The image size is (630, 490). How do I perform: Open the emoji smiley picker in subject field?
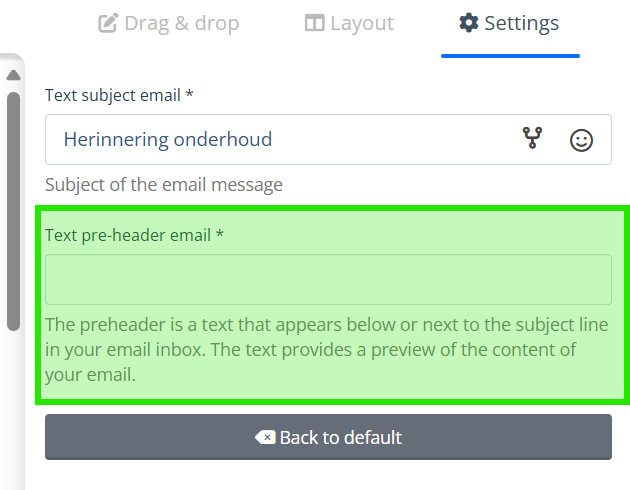point(581,140)
